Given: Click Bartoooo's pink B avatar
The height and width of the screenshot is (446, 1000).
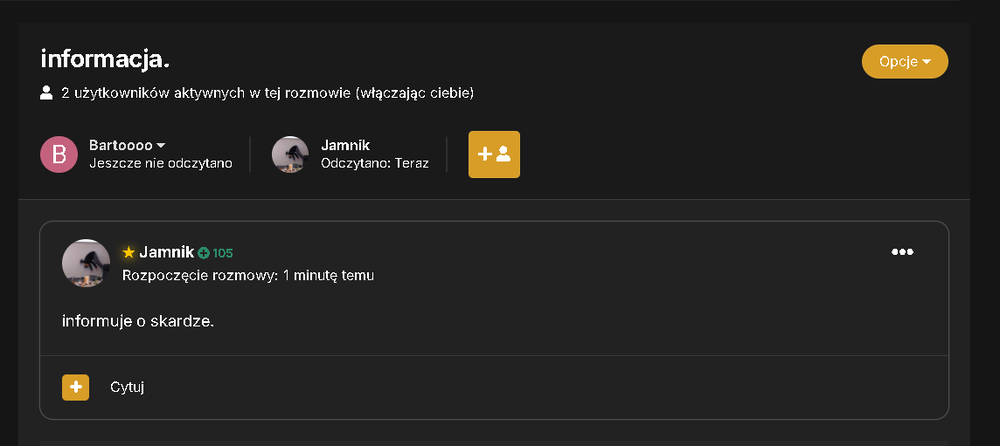Looking at the screenshot, I should click(59, 154).
